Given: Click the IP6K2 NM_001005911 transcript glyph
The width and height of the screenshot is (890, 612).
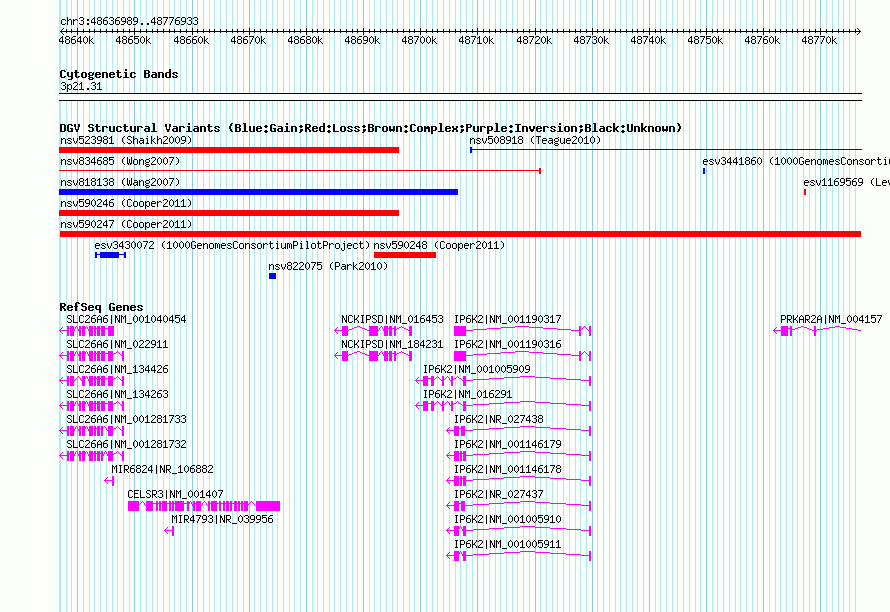Looking at the screenshot, I should coord(519,556).
